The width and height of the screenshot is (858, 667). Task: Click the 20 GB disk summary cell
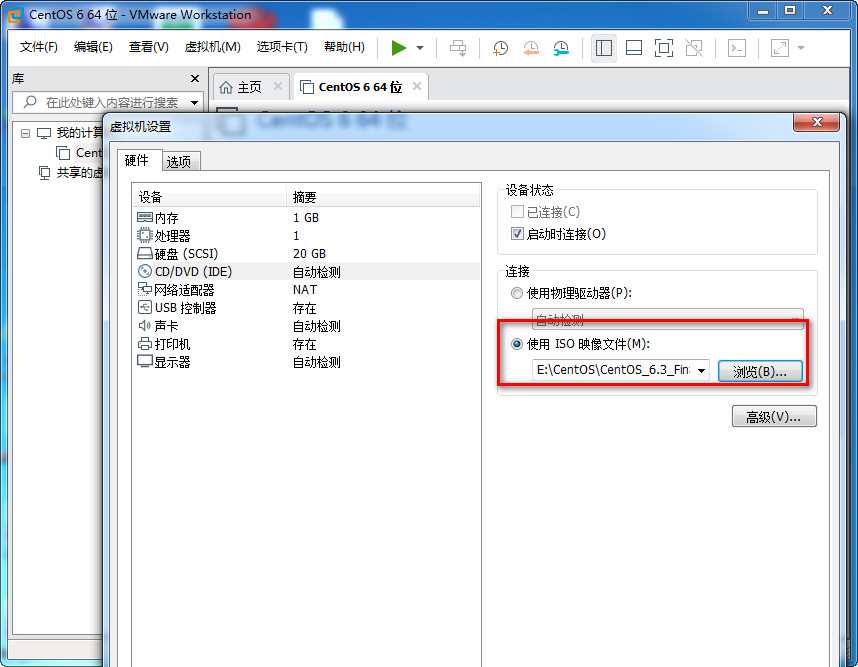(309, 254)
